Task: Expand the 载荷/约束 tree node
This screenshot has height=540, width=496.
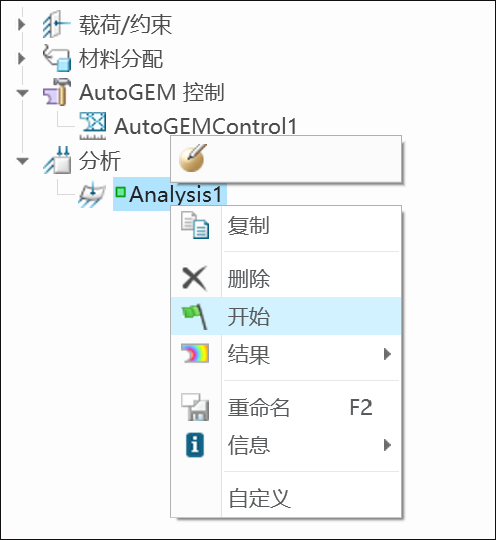Action: point(21,24)
